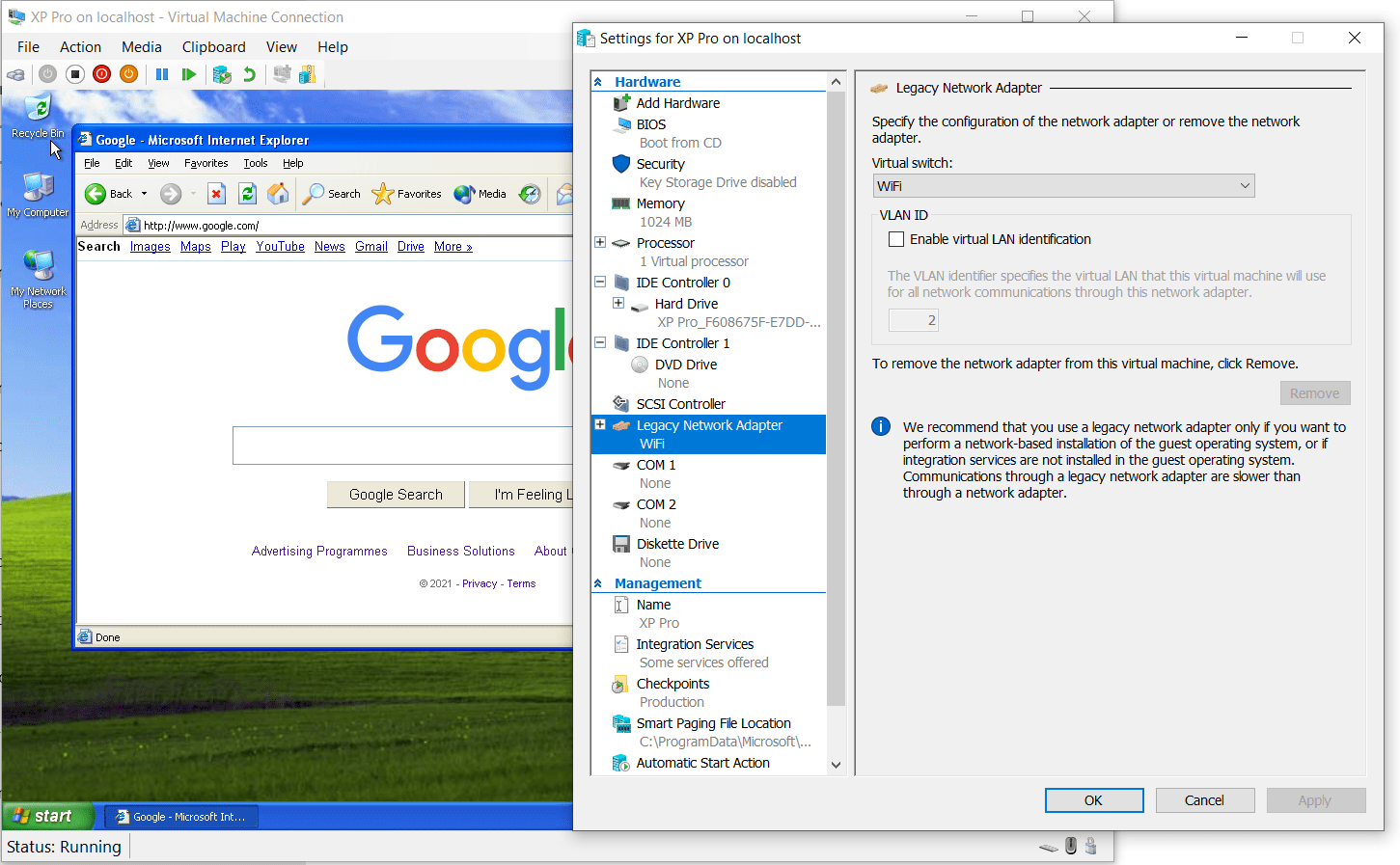
Task: Check Boot from CD under BIOS
Action: (678, 142)
